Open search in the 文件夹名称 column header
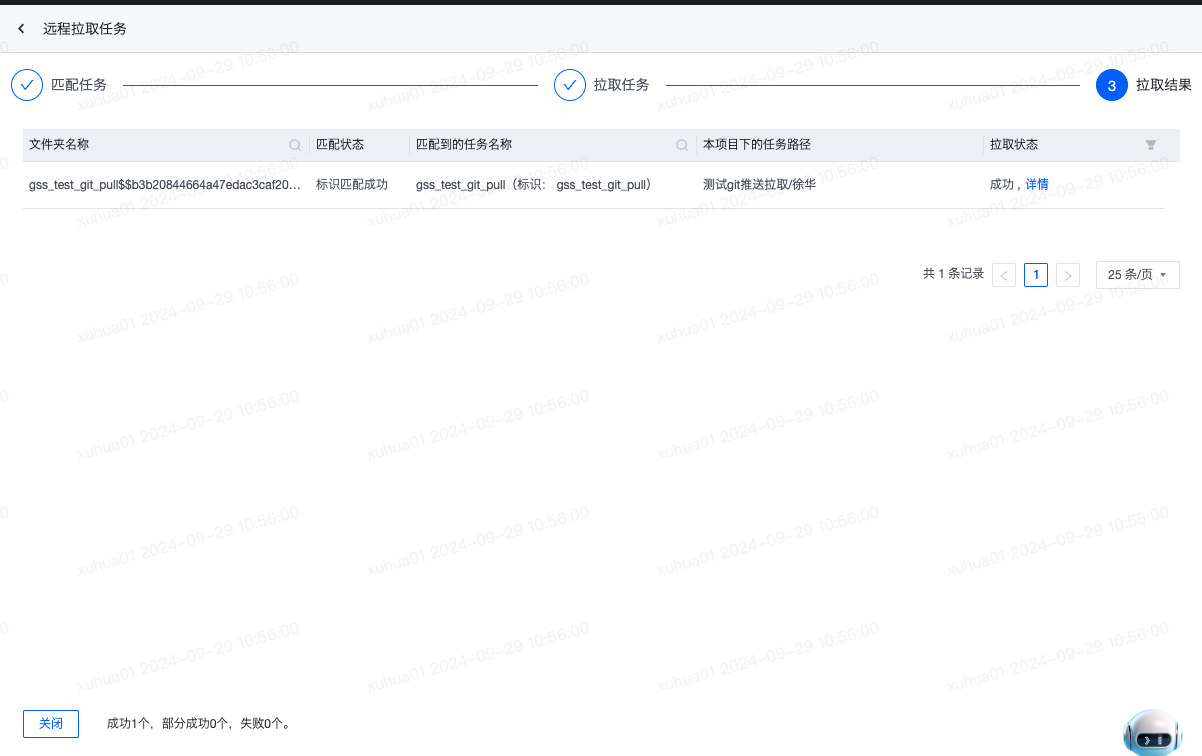The width and height of the screenshot is (1202, 756). pyautogui.click(x=295, y=144)
